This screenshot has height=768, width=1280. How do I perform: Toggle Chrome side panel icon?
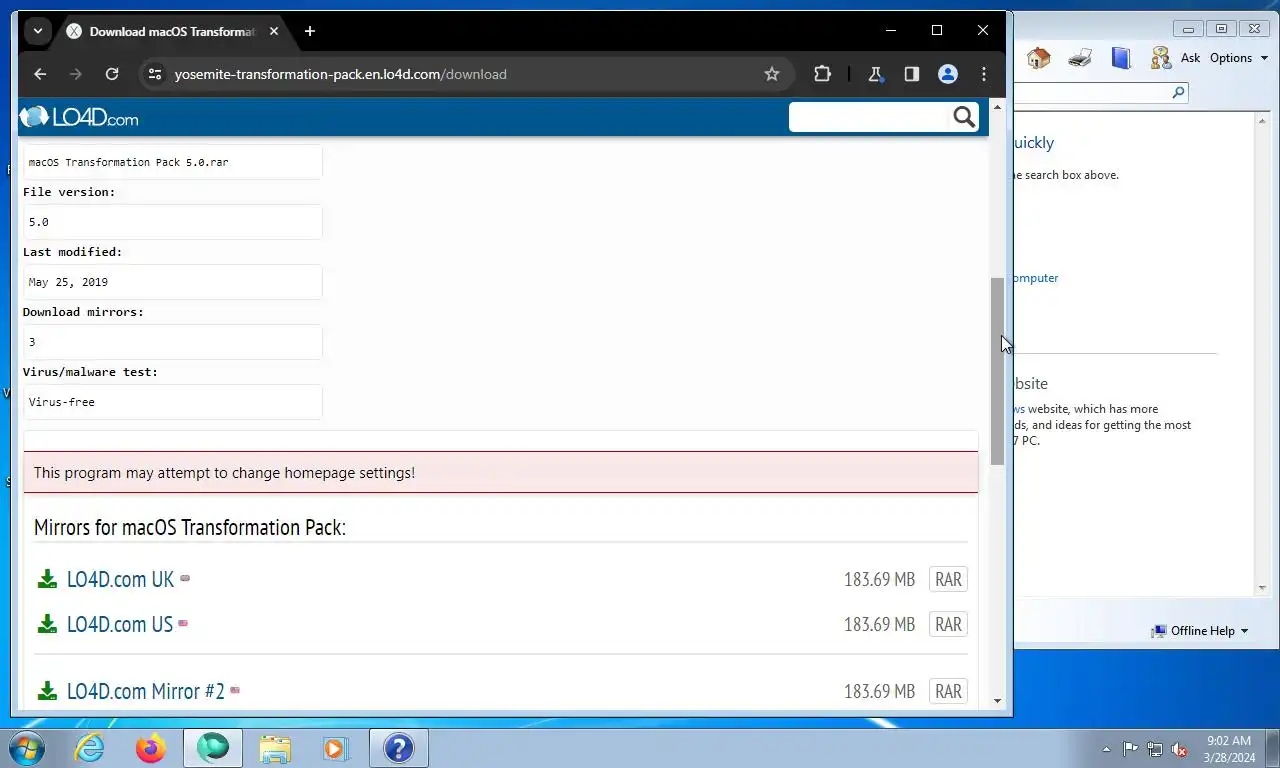912,74
